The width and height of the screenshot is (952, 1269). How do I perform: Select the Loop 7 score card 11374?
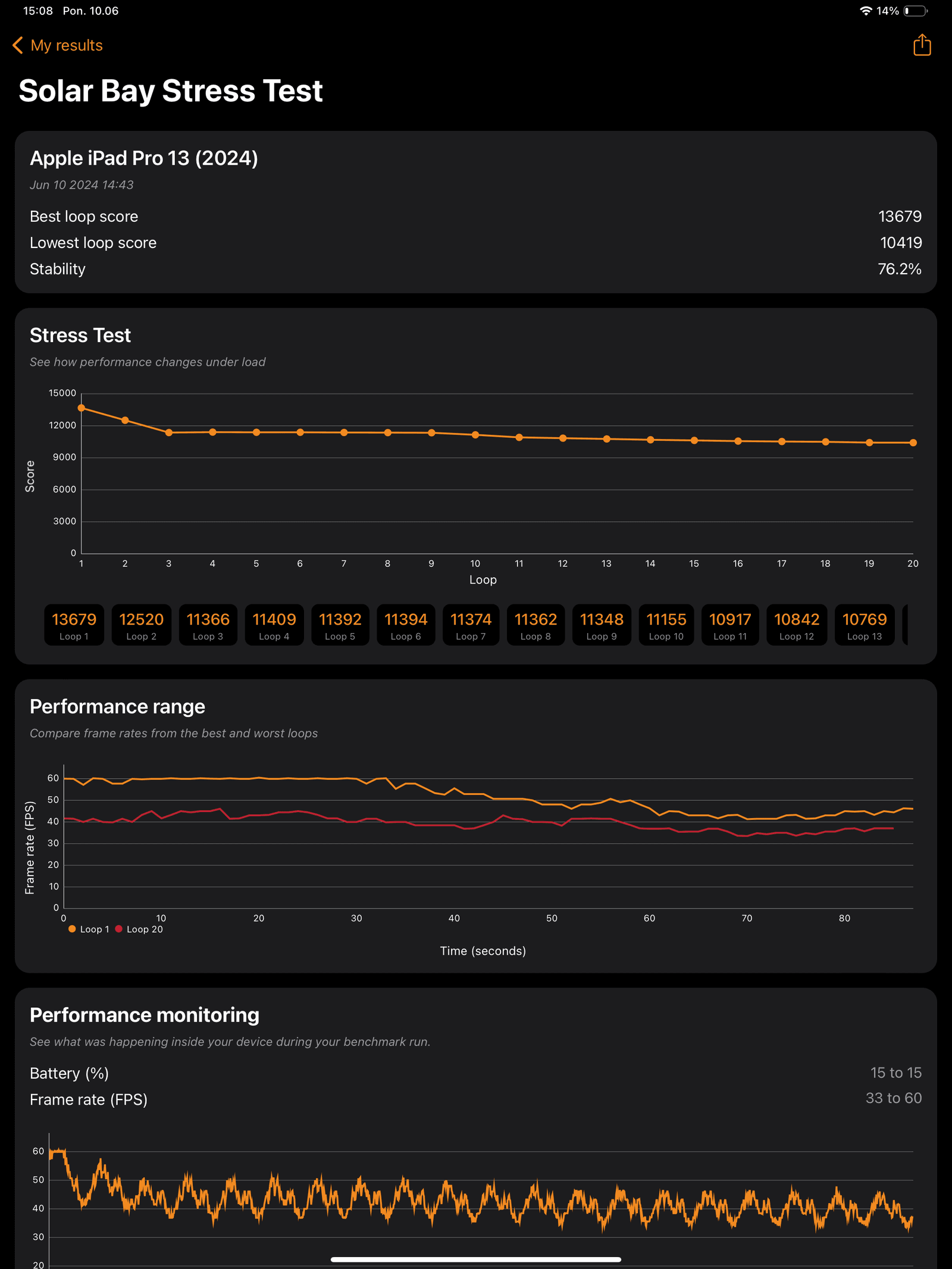471,625
